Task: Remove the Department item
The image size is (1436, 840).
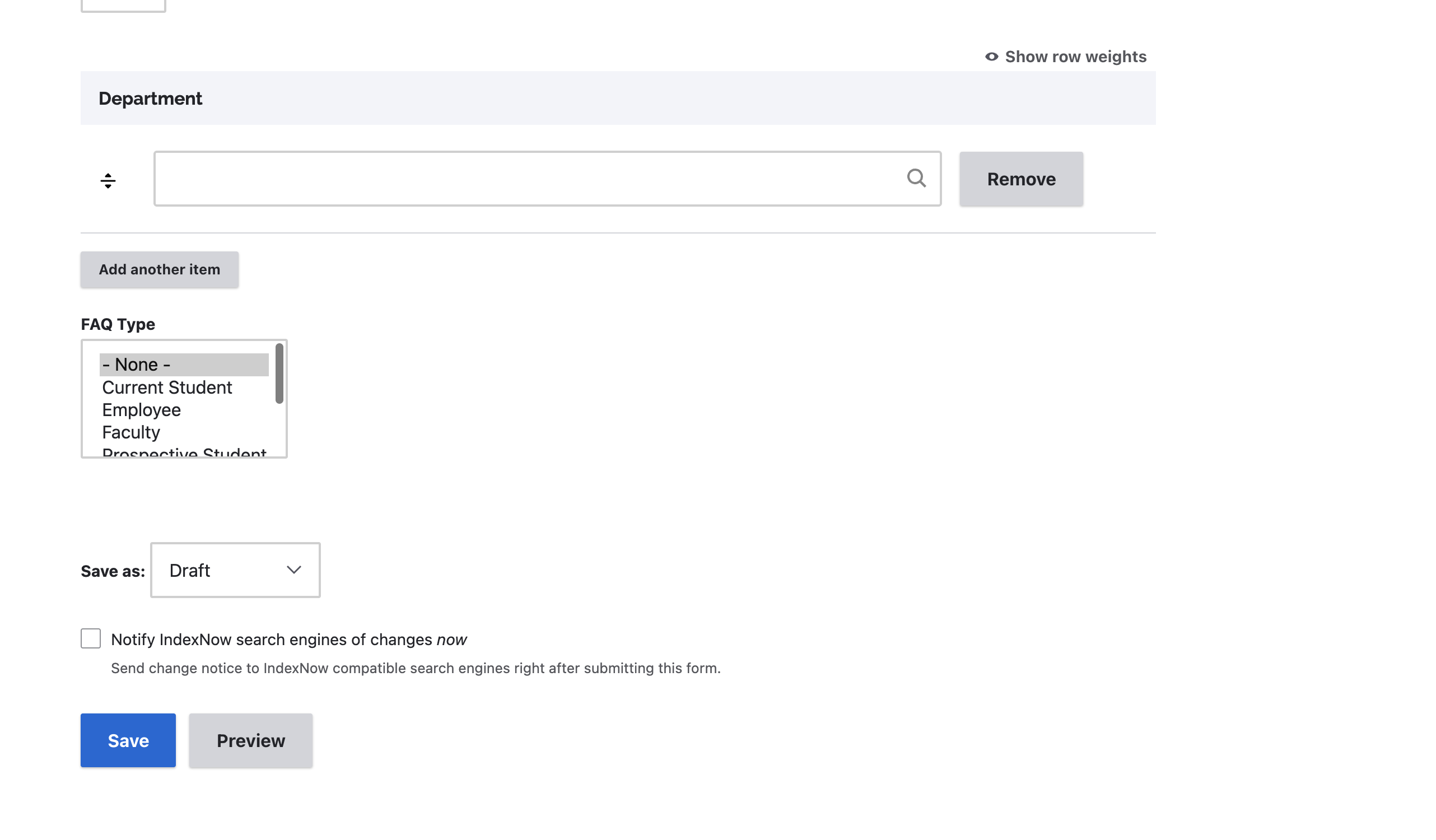Action: coord(1020,179)
